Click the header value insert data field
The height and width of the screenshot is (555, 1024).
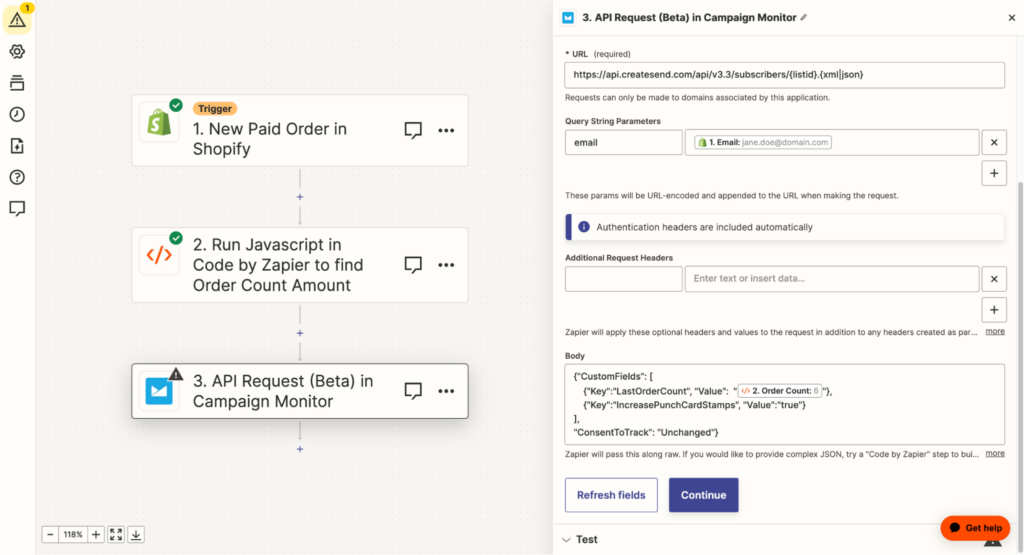coord(831,279)
